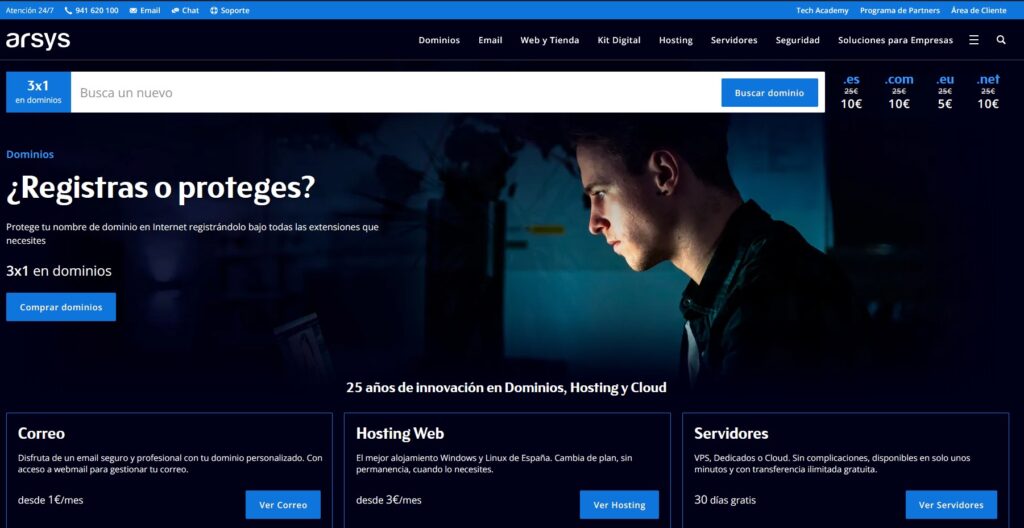Screen dimensions: 1024x528
Task: Click the Atención 24/7 text
Action: click(30, 10)
